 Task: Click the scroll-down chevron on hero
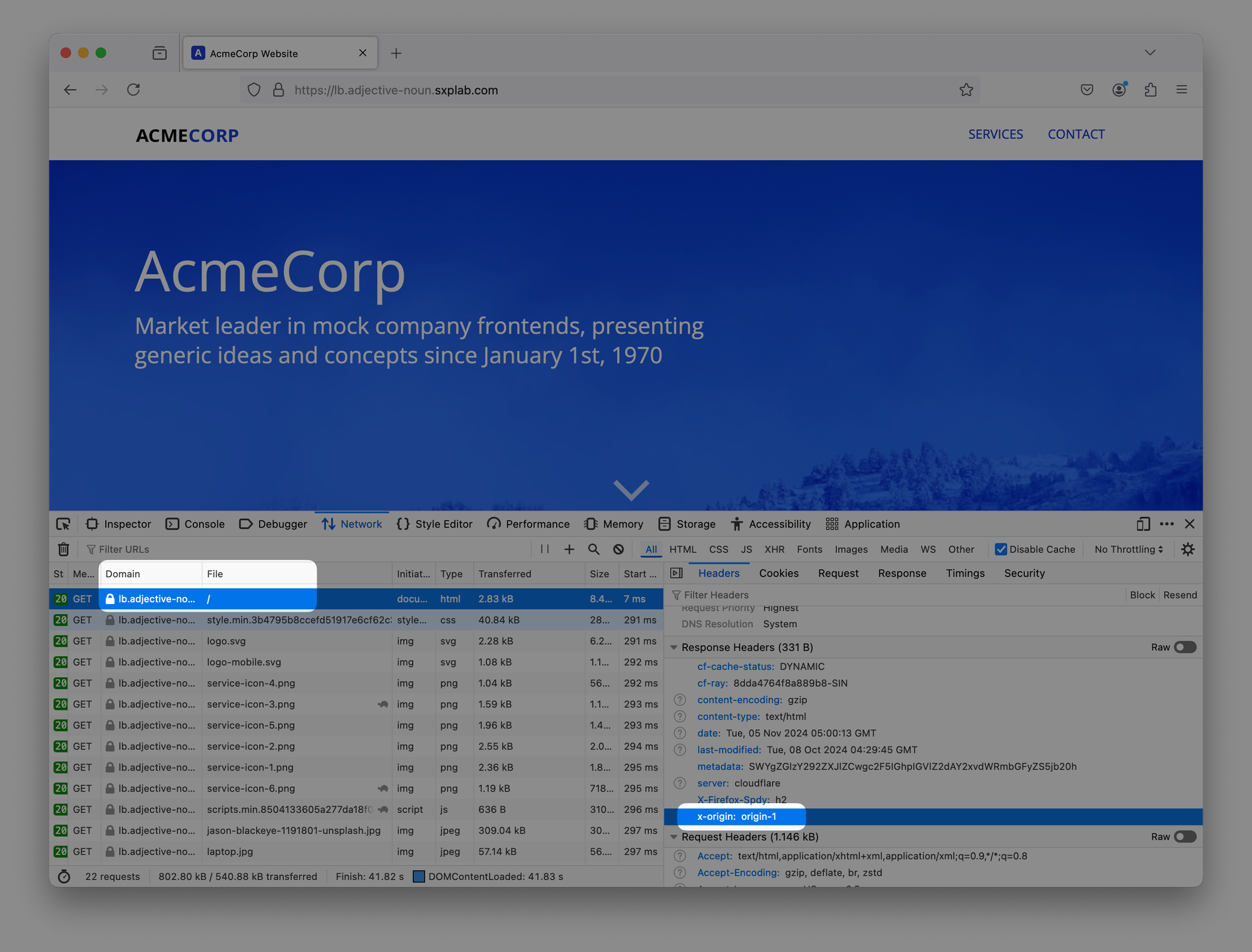[x=631, y=489]
